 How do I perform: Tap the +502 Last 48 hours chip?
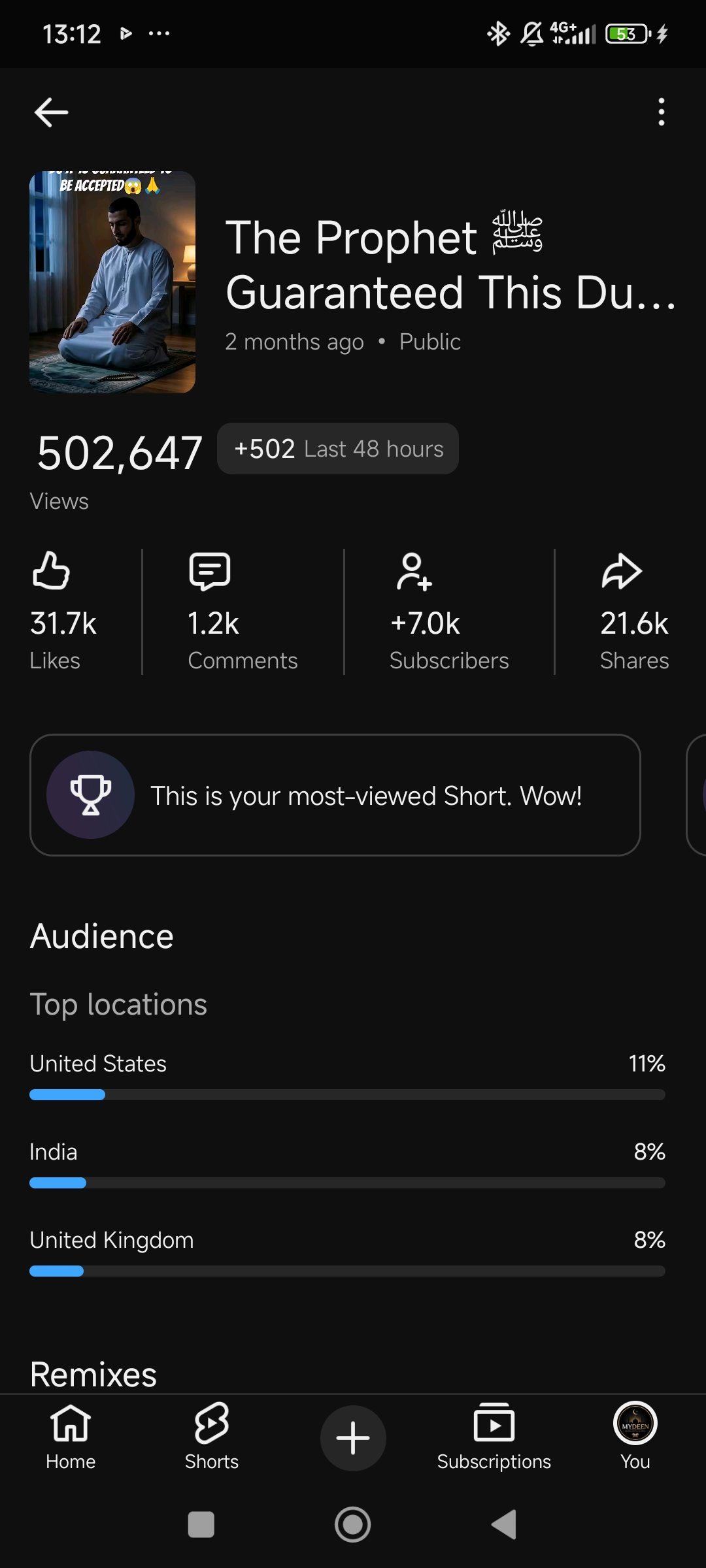338,449
